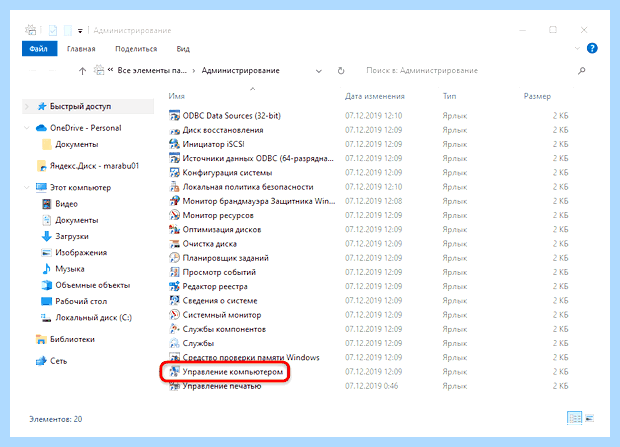Select Загрузки in the navigation pane

pos(72,237)
